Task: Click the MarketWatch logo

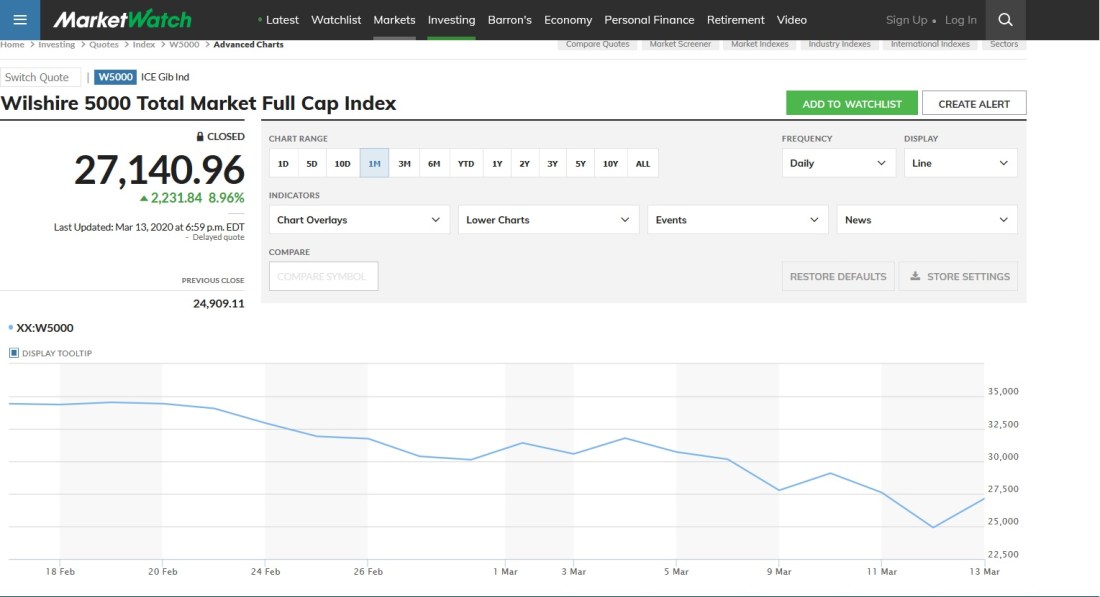Action: (x=122, y=19)
